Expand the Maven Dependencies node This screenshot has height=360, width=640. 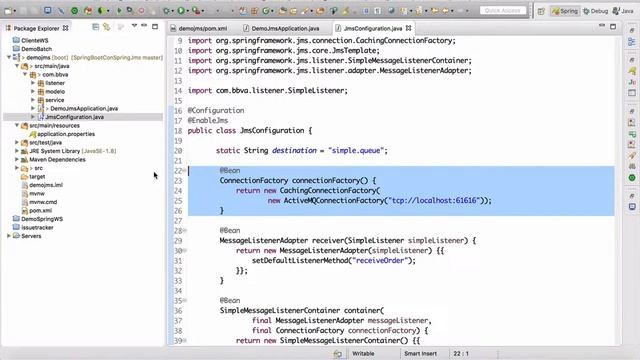point(17,160)
